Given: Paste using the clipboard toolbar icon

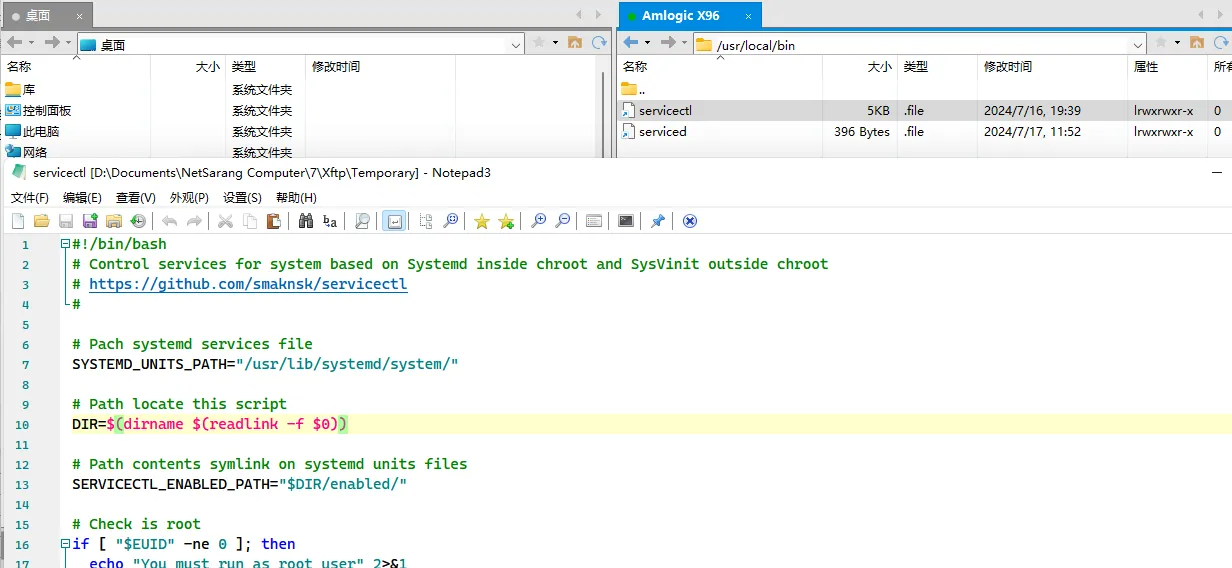Looking at the screenshot, I should coord(273,221).
